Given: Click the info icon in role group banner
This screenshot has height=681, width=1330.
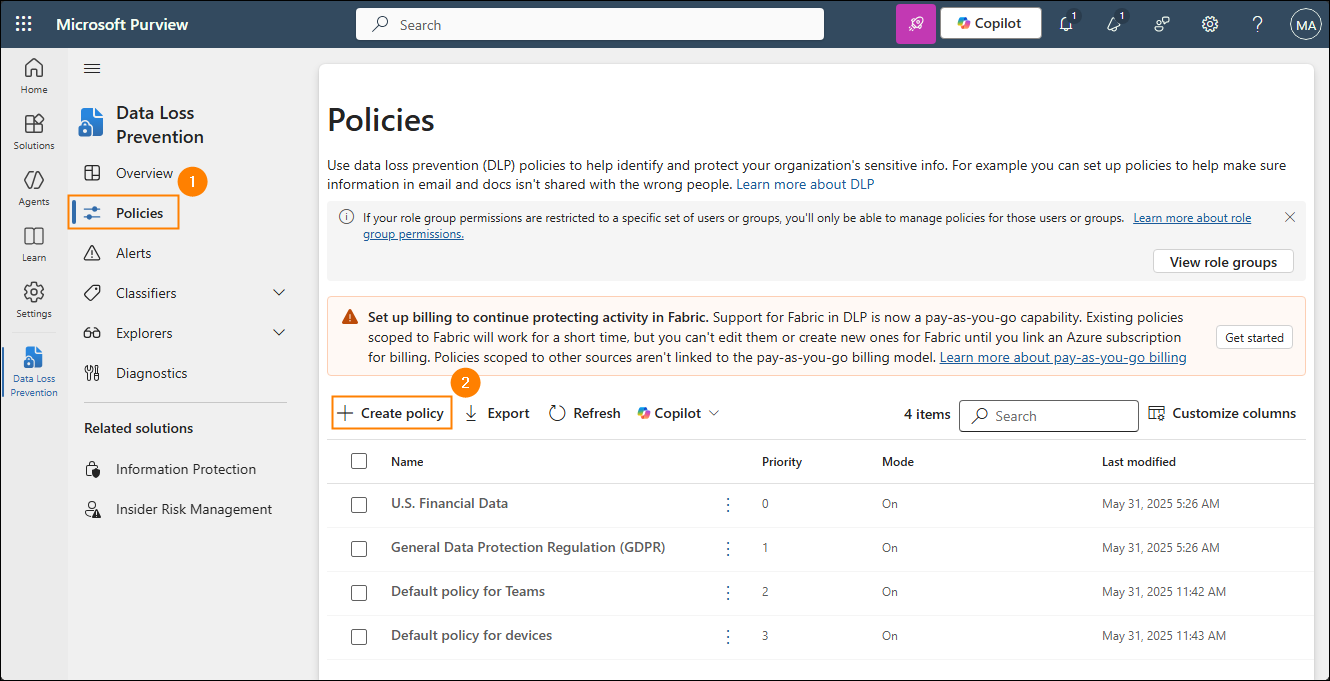Looking at the screenshot, I should (346, 217).
